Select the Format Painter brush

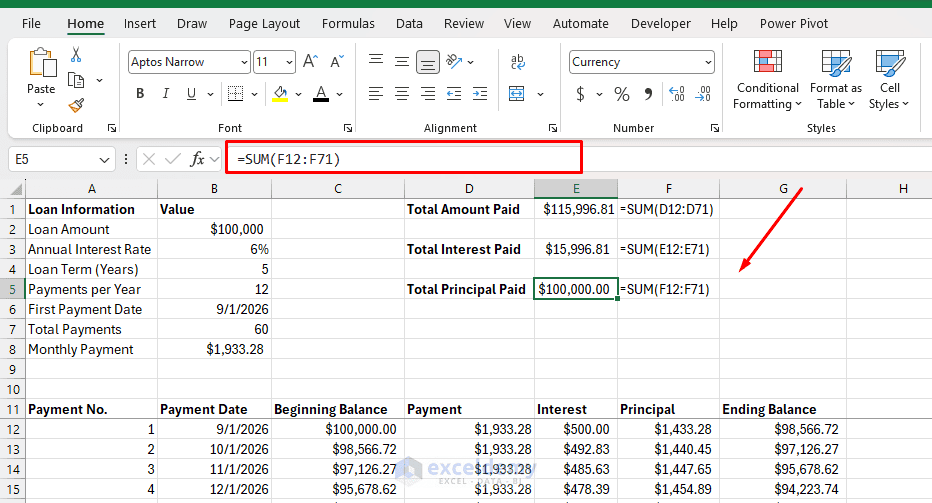[76, 106]
